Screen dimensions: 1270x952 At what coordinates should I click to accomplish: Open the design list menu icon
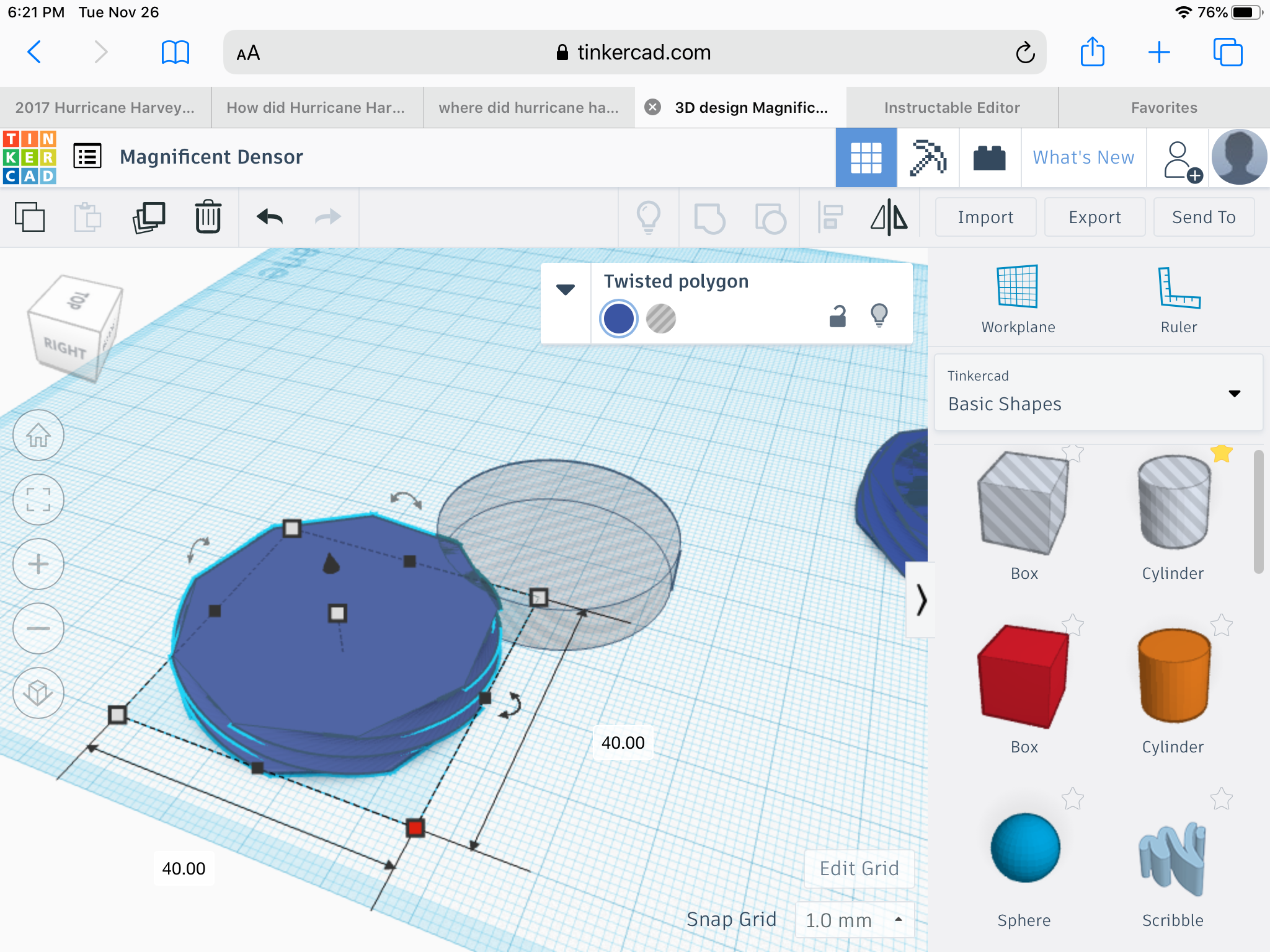(87, 156)
